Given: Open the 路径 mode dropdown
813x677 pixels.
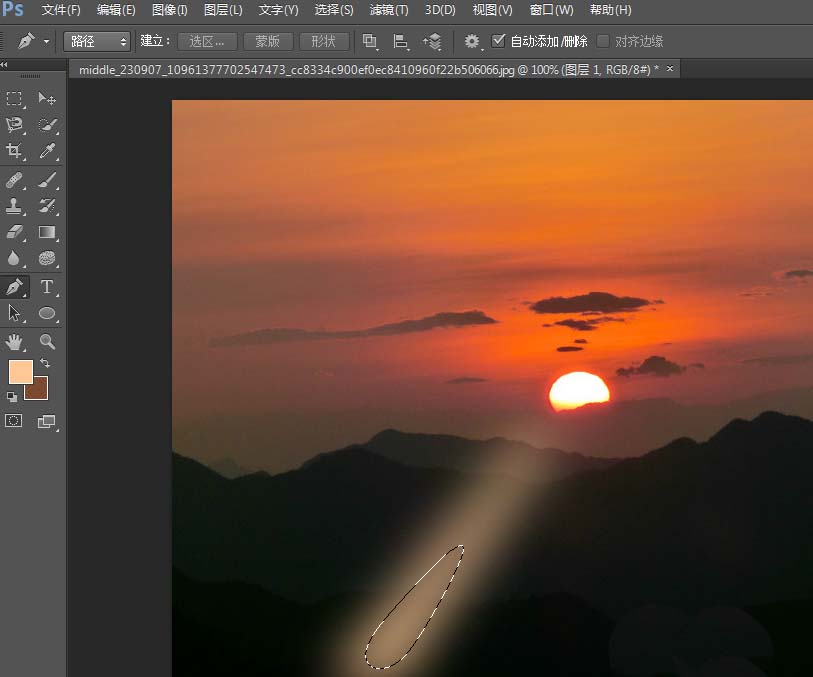Looking at the screenshot, I should pos(96,41).
